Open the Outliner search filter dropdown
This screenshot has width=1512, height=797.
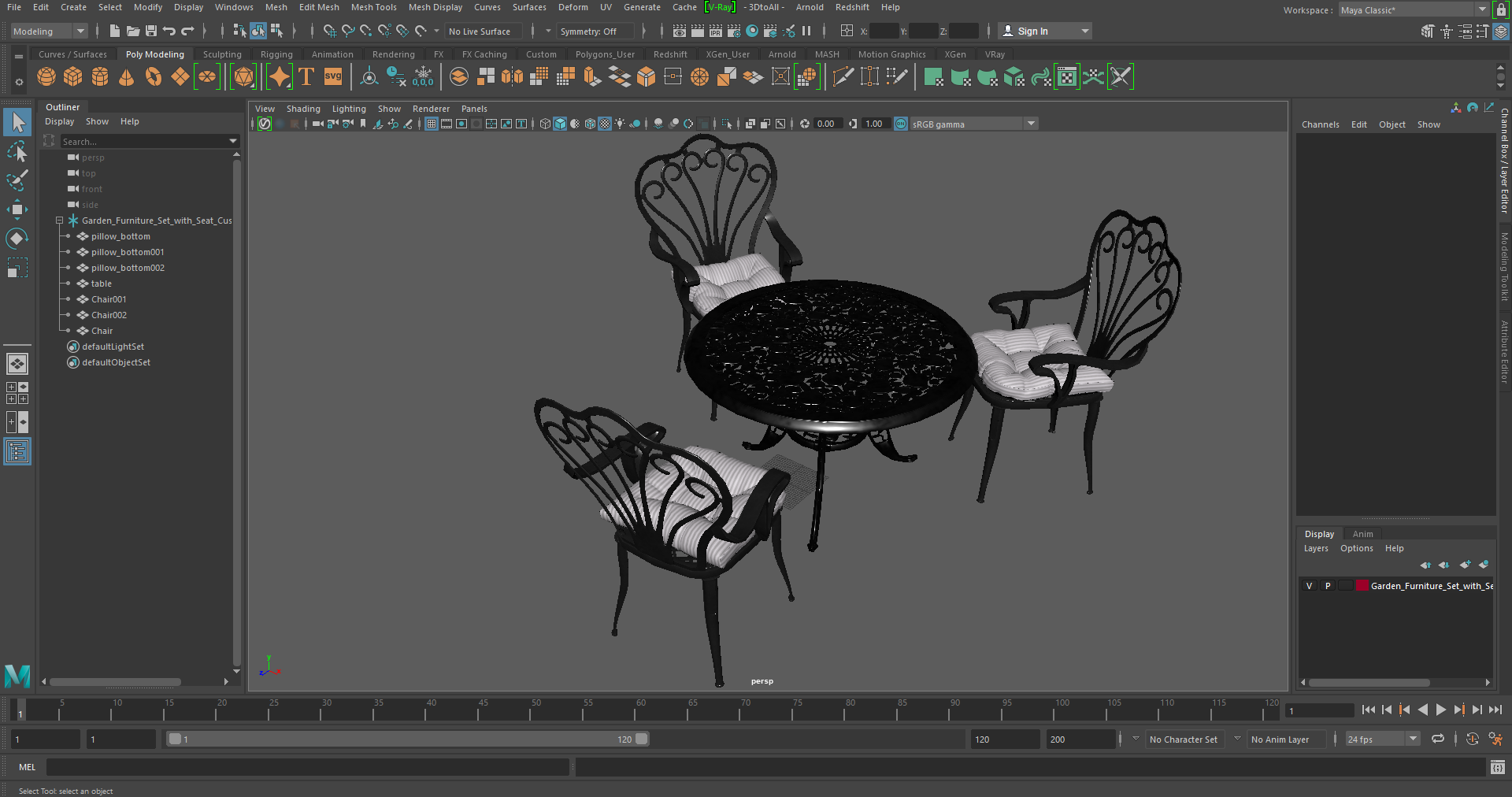[233, 141]
